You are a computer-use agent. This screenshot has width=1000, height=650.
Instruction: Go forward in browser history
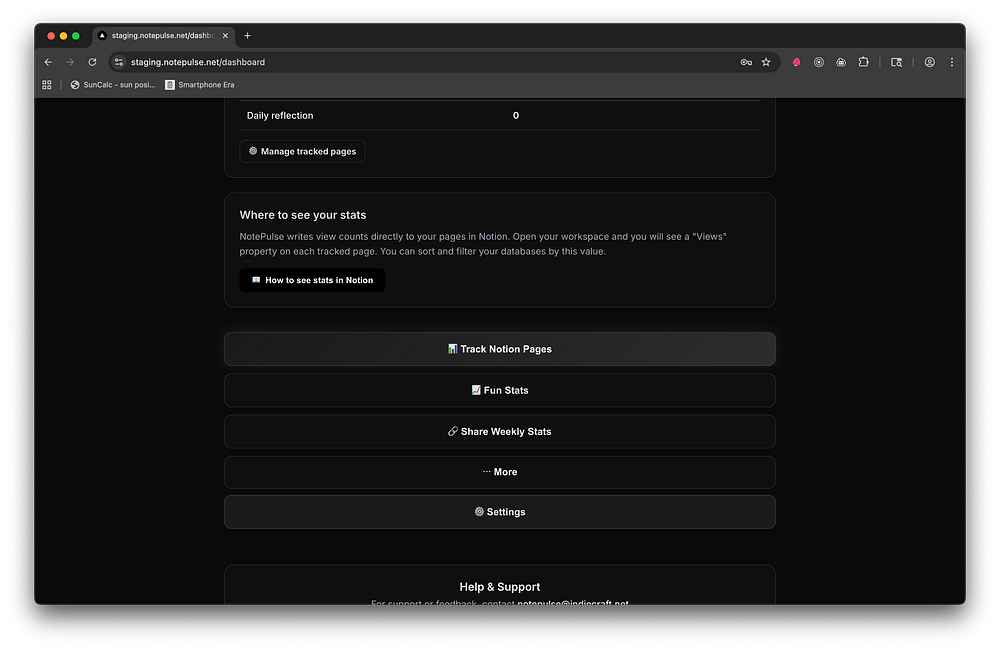point(70,62)
